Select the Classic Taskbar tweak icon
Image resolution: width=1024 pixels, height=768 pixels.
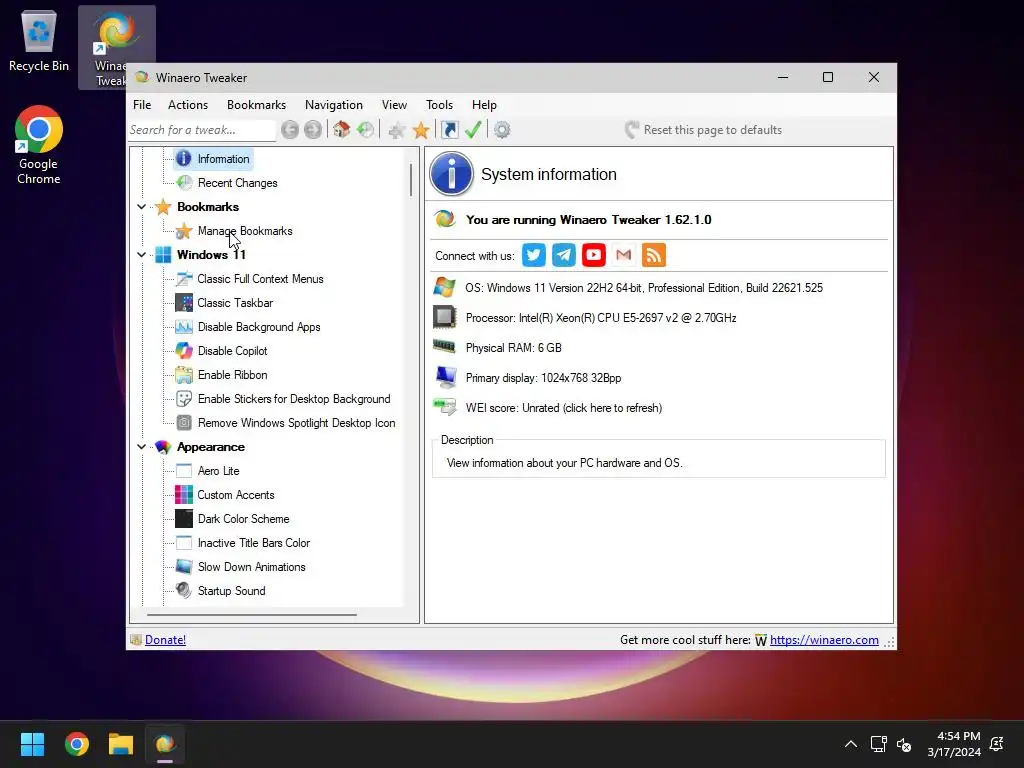[184, 303]
